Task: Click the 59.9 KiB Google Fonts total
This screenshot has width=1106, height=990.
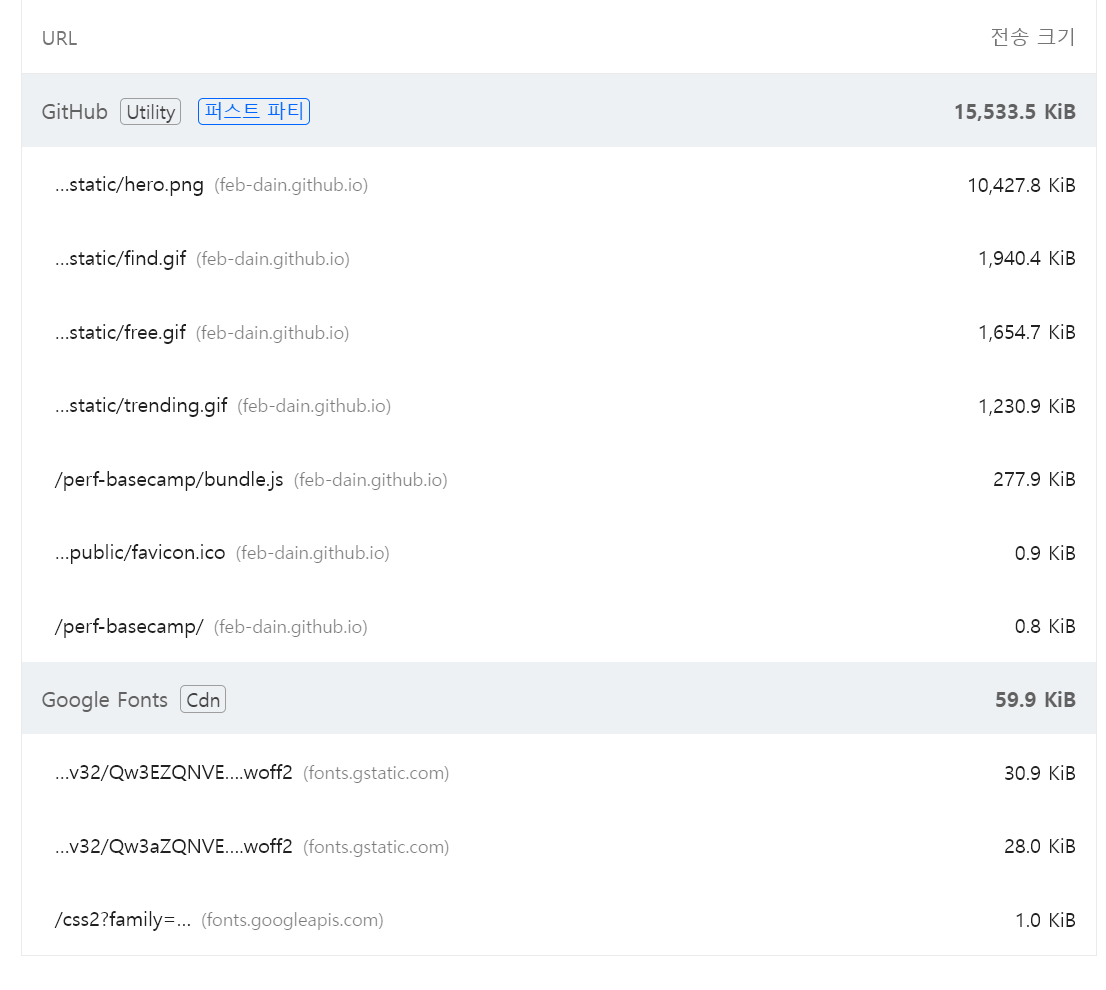Action: pyautogui.click(x=1035, y=699)
